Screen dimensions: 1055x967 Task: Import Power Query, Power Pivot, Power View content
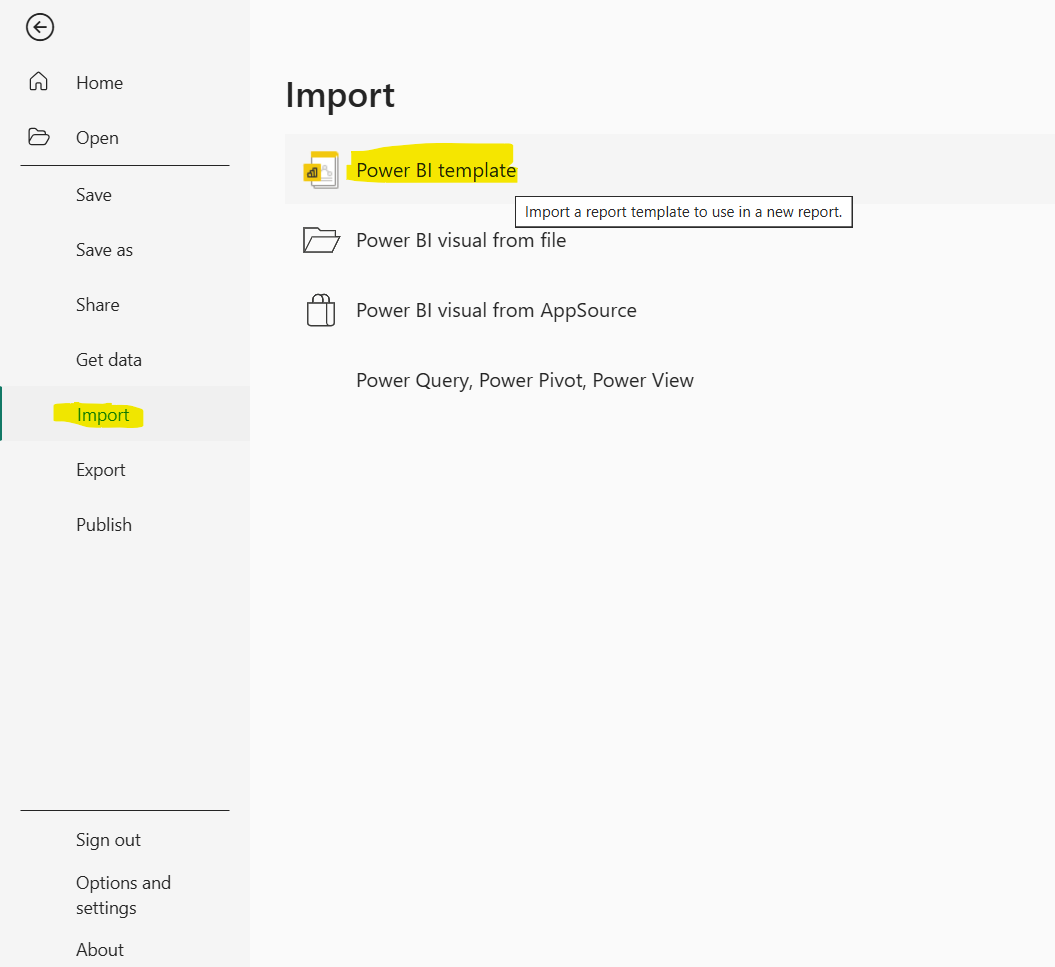click(524, 380)
